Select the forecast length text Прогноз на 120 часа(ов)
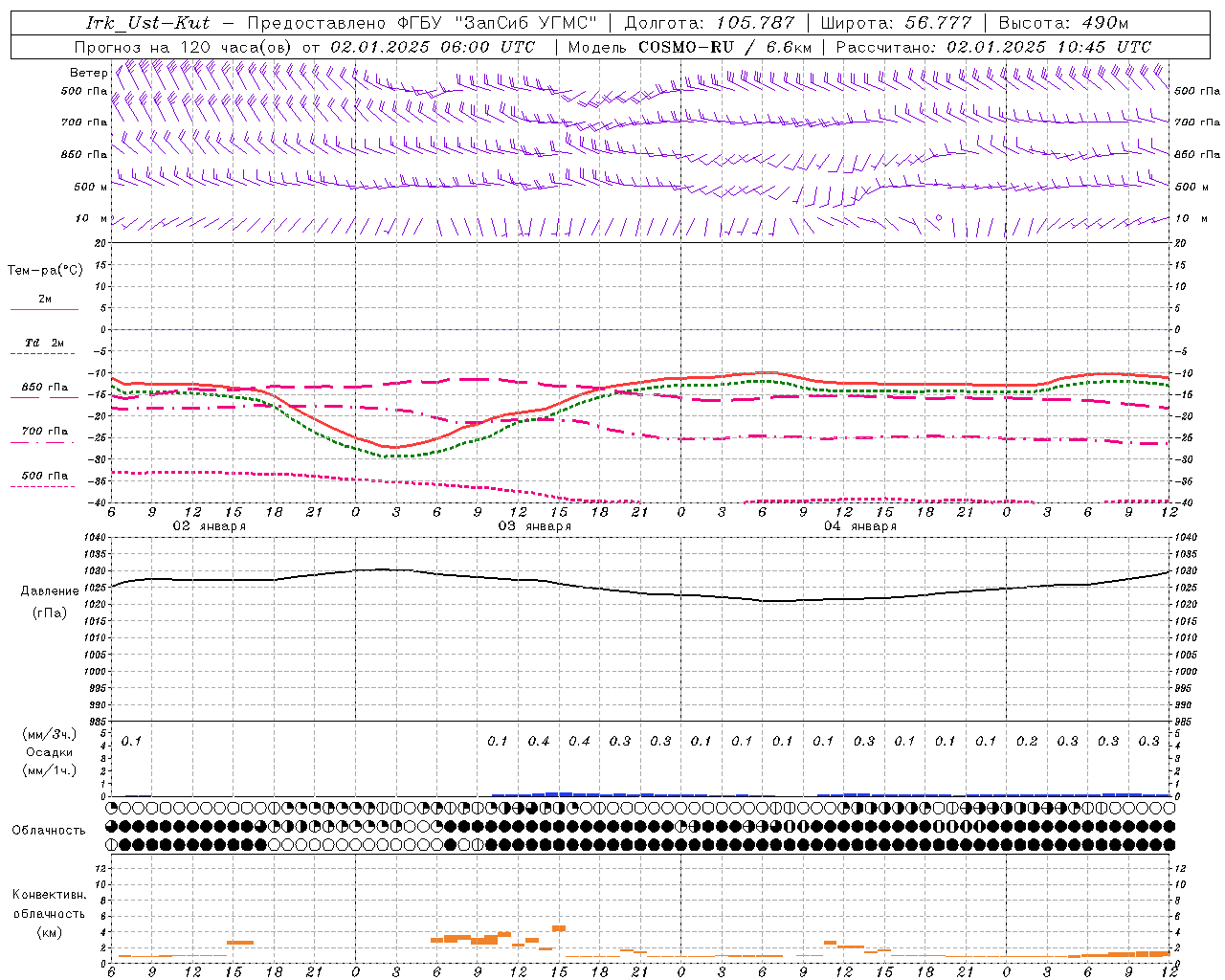Screen dimensions: 1225x980 [x=184, y=47]
